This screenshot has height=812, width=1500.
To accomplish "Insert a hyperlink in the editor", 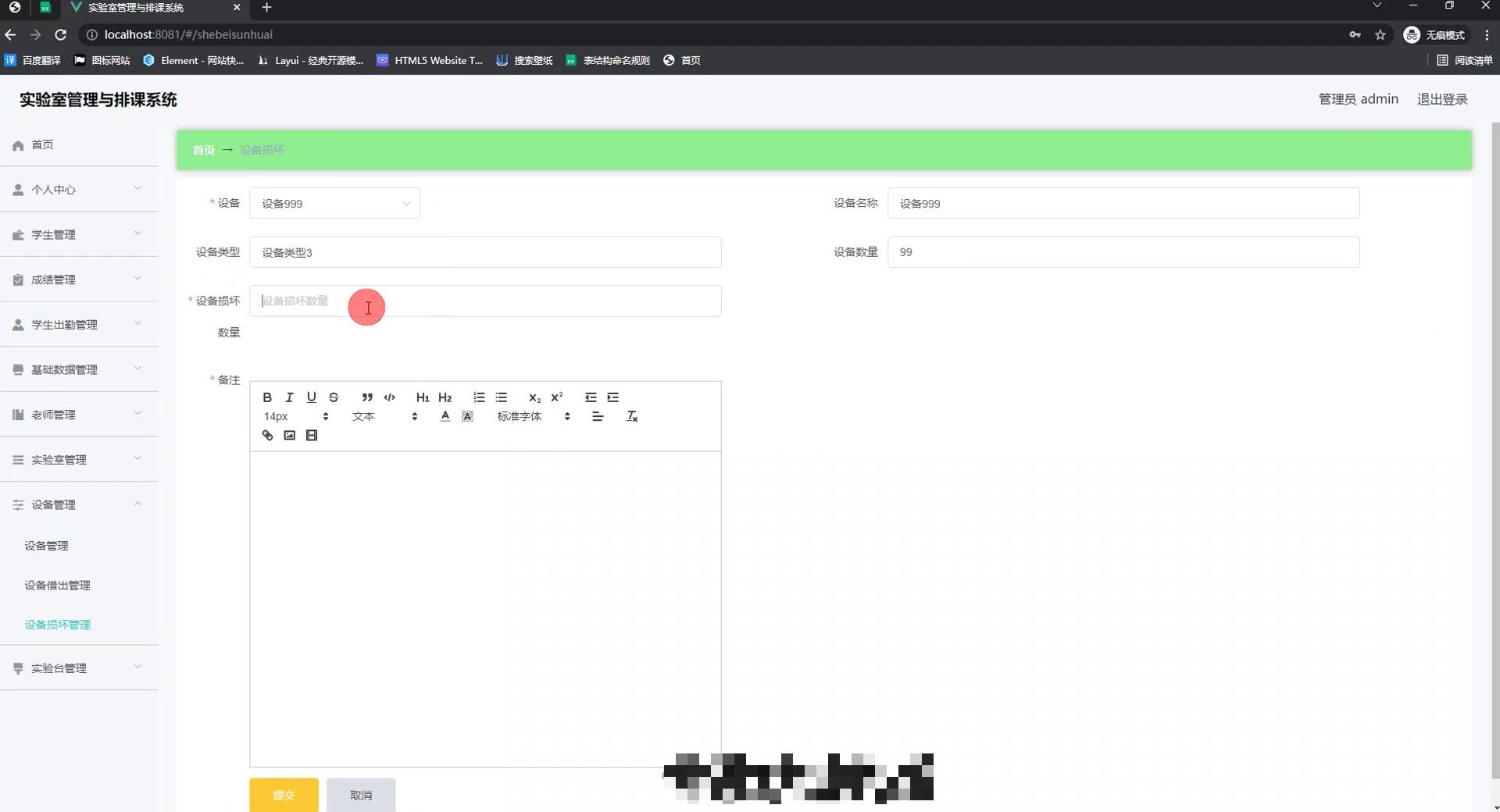I will click(267, 435).
